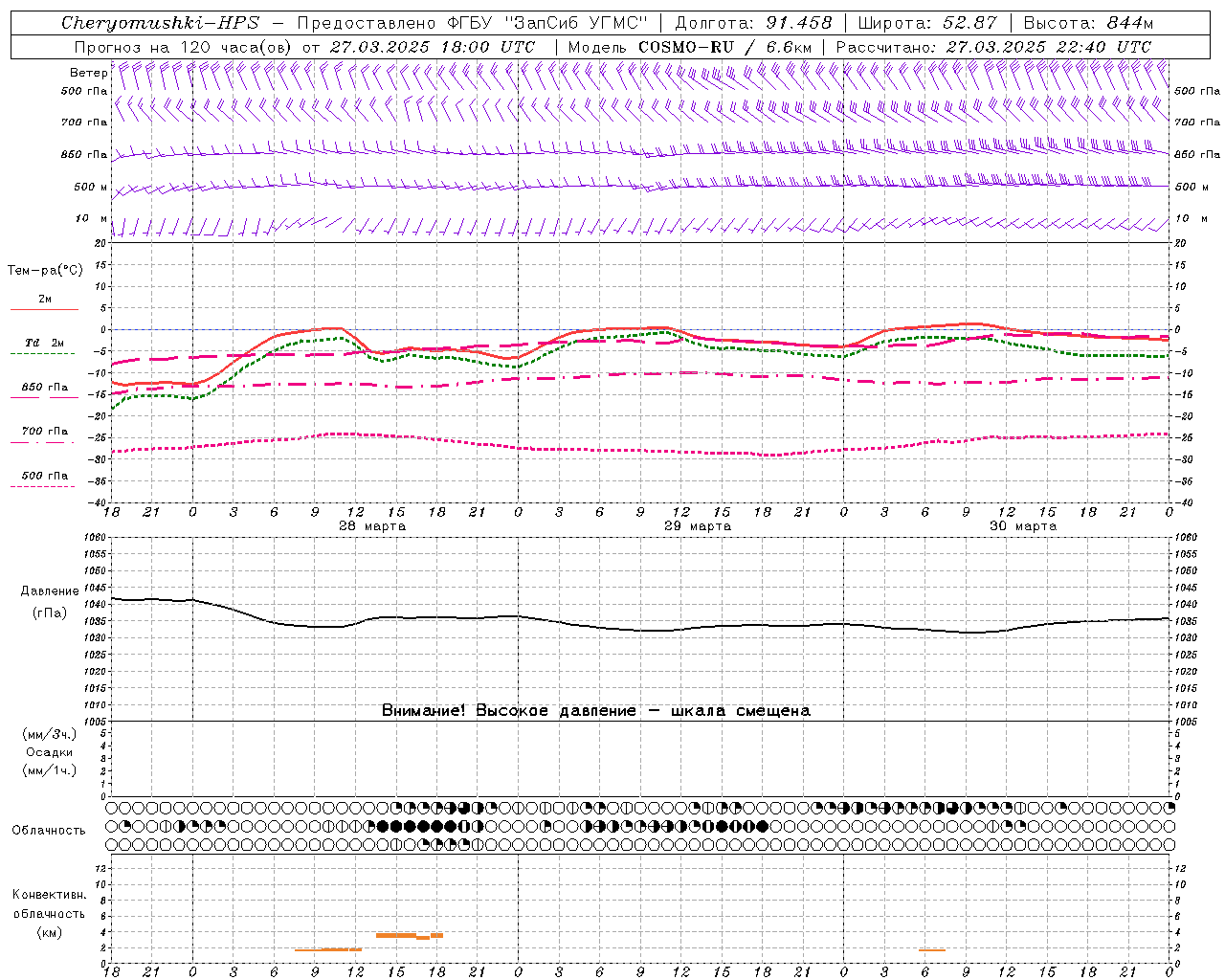Select the Давление panel label
The width and height of the screenshot is (1225, 980).
click(50, 591)
